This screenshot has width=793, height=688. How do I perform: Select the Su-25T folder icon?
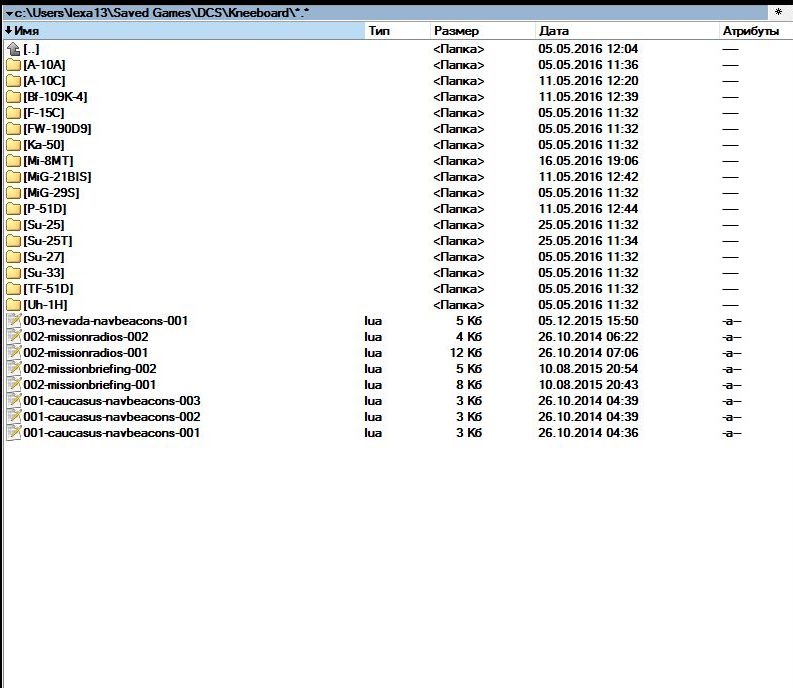pyautogui.click(x=14, y=241)
